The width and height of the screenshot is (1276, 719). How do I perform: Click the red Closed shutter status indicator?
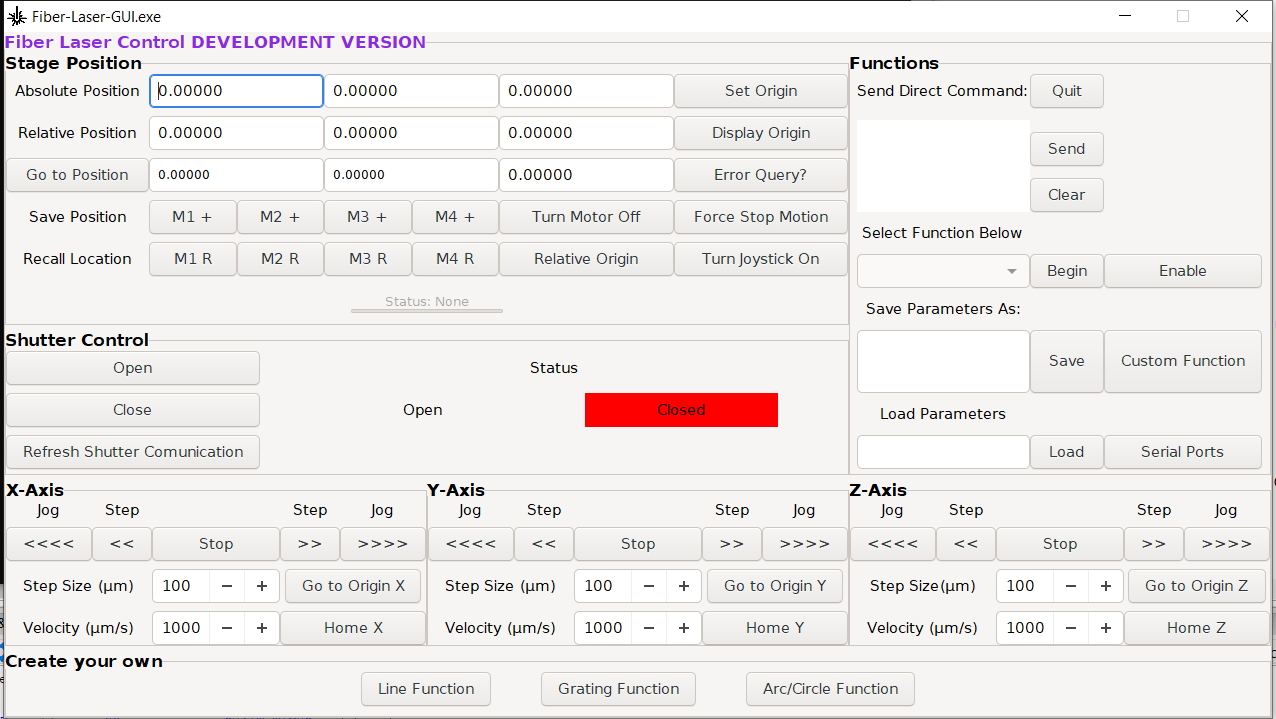[681, 410]
